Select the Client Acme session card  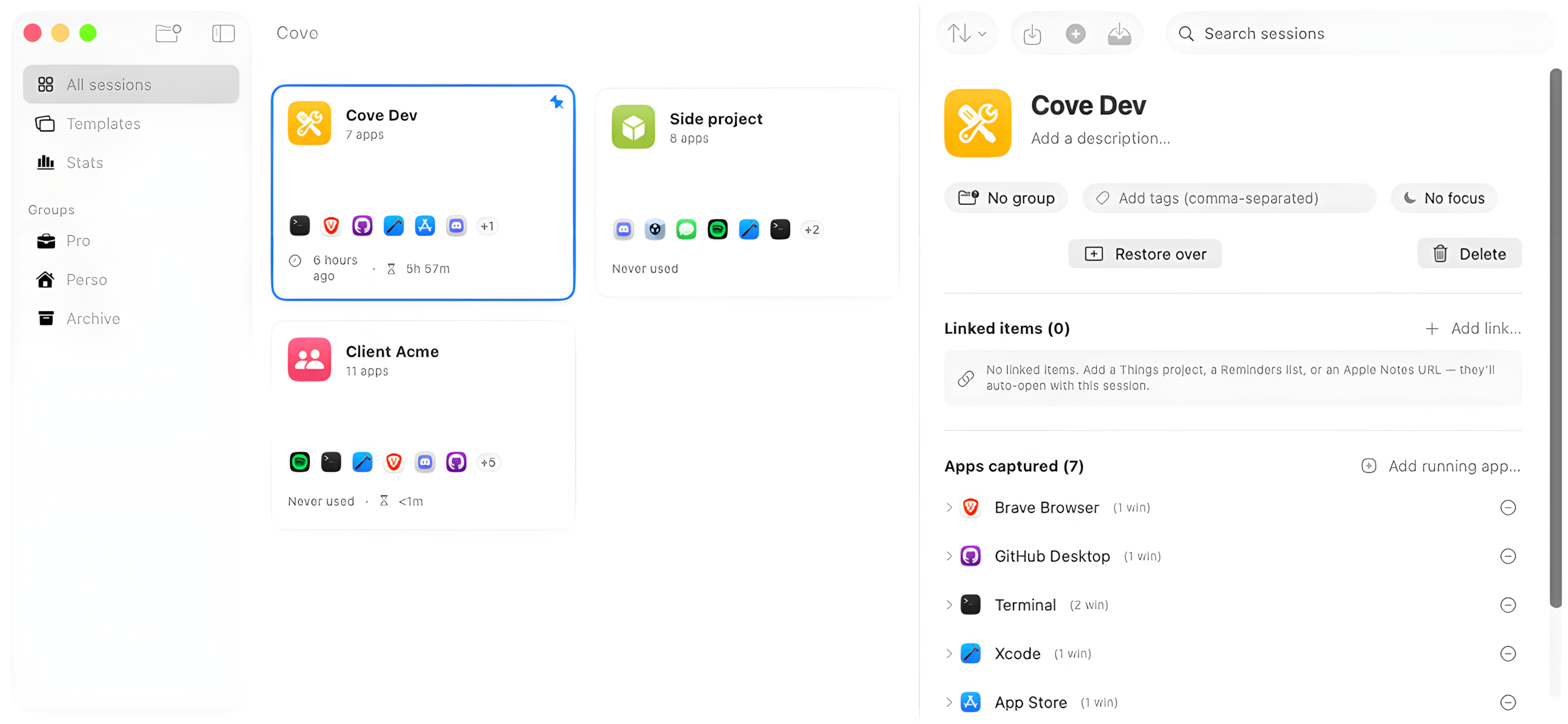(423, 425)
